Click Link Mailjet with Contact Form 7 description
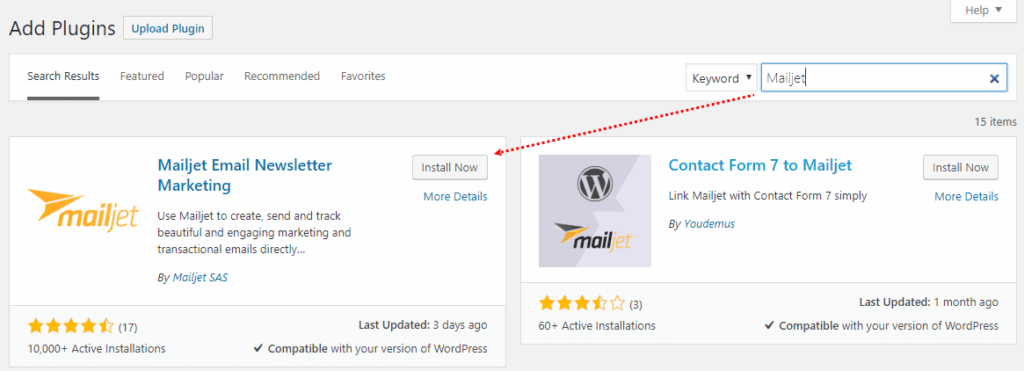Image resolution: width=1024 pixels, height=371 pixels. tap(768, 196)
